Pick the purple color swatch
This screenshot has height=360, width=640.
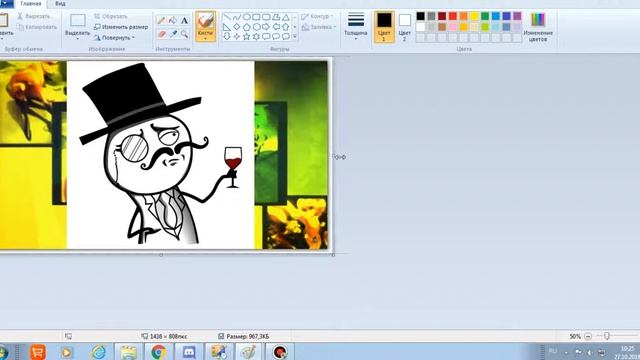point(517,16)
